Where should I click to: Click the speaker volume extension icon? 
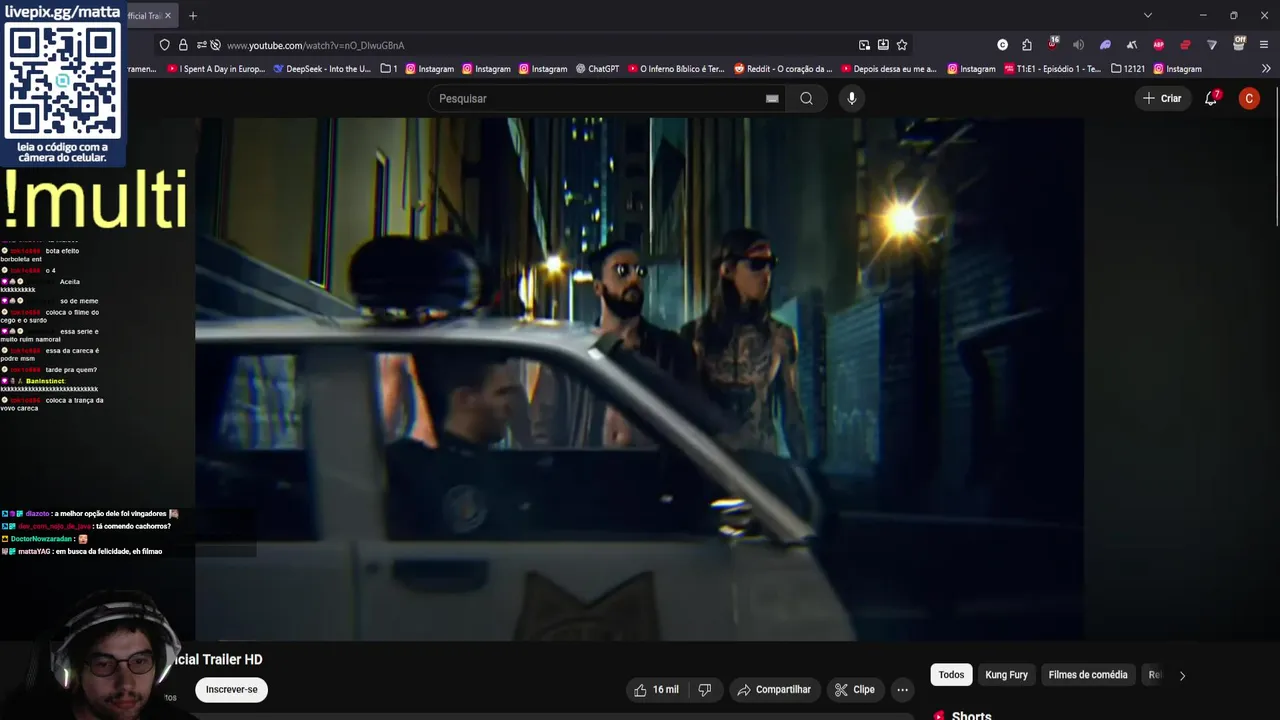coord(1078,45)
